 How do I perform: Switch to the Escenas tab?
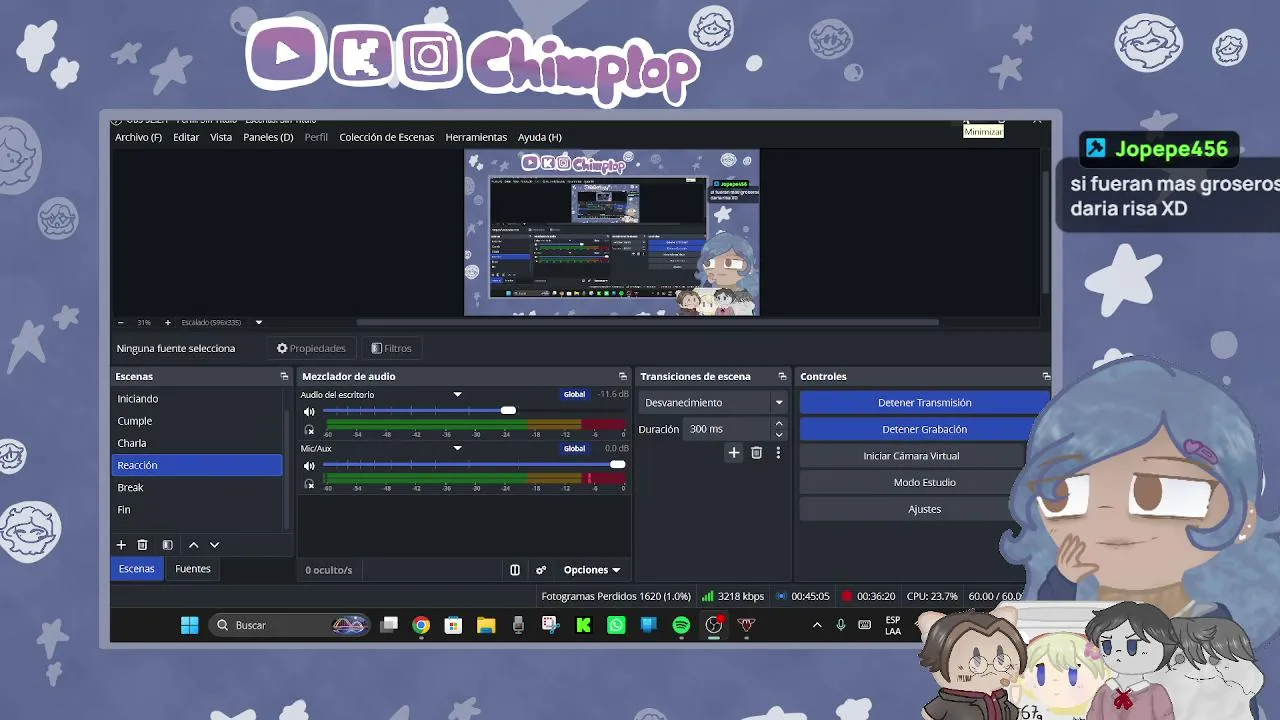tap(136, 569)
